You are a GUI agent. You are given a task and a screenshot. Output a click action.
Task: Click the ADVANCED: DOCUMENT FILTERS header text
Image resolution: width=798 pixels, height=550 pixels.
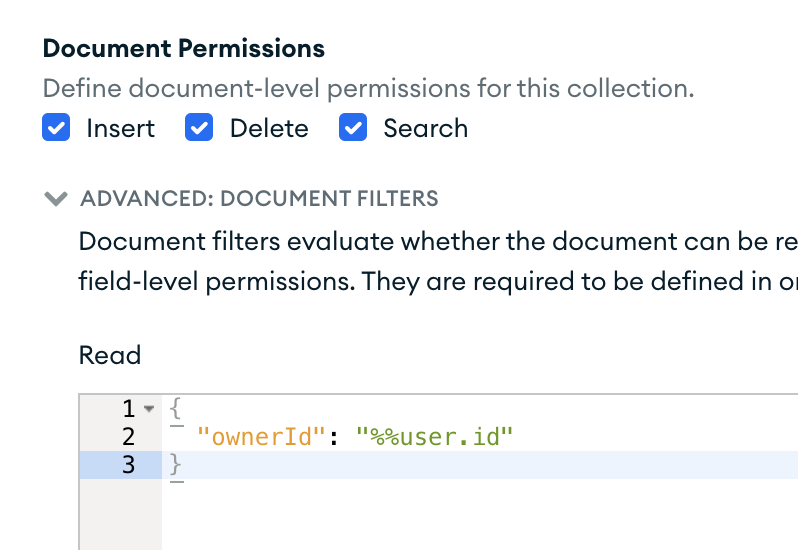tap(259, 198)
